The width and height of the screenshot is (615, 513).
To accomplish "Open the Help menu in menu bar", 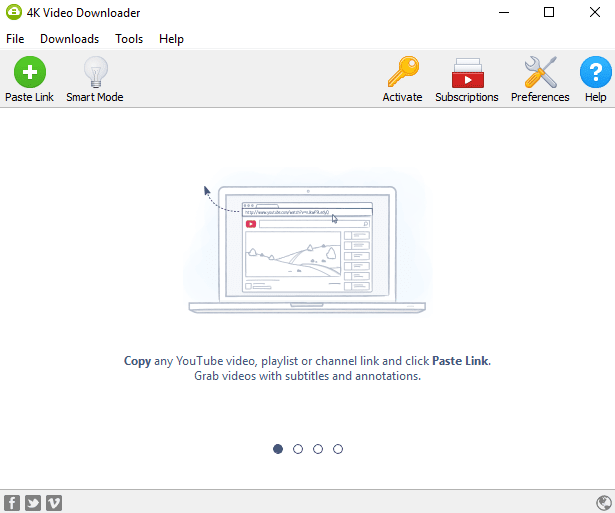I will click(171, 39).
